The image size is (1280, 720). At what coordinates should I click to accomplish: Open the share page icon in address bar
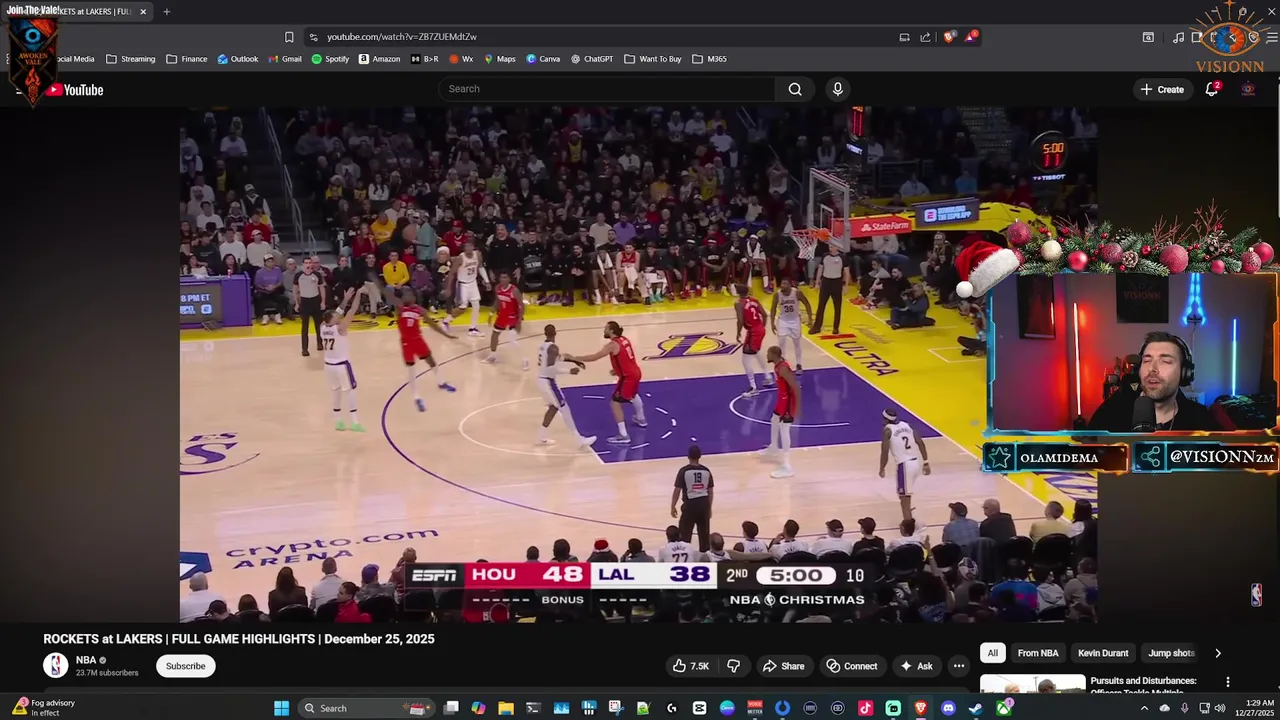coord(925,37)
